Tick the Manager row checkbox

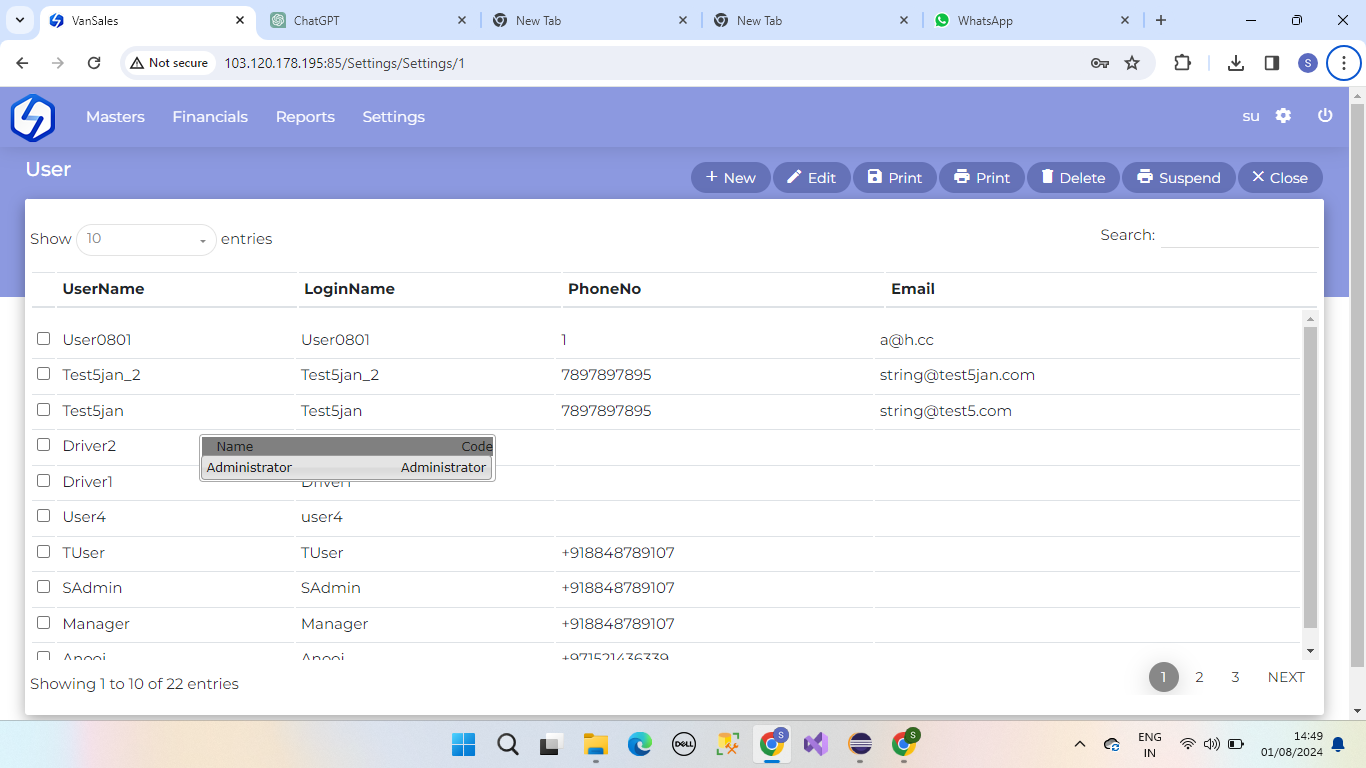point(43,623)
